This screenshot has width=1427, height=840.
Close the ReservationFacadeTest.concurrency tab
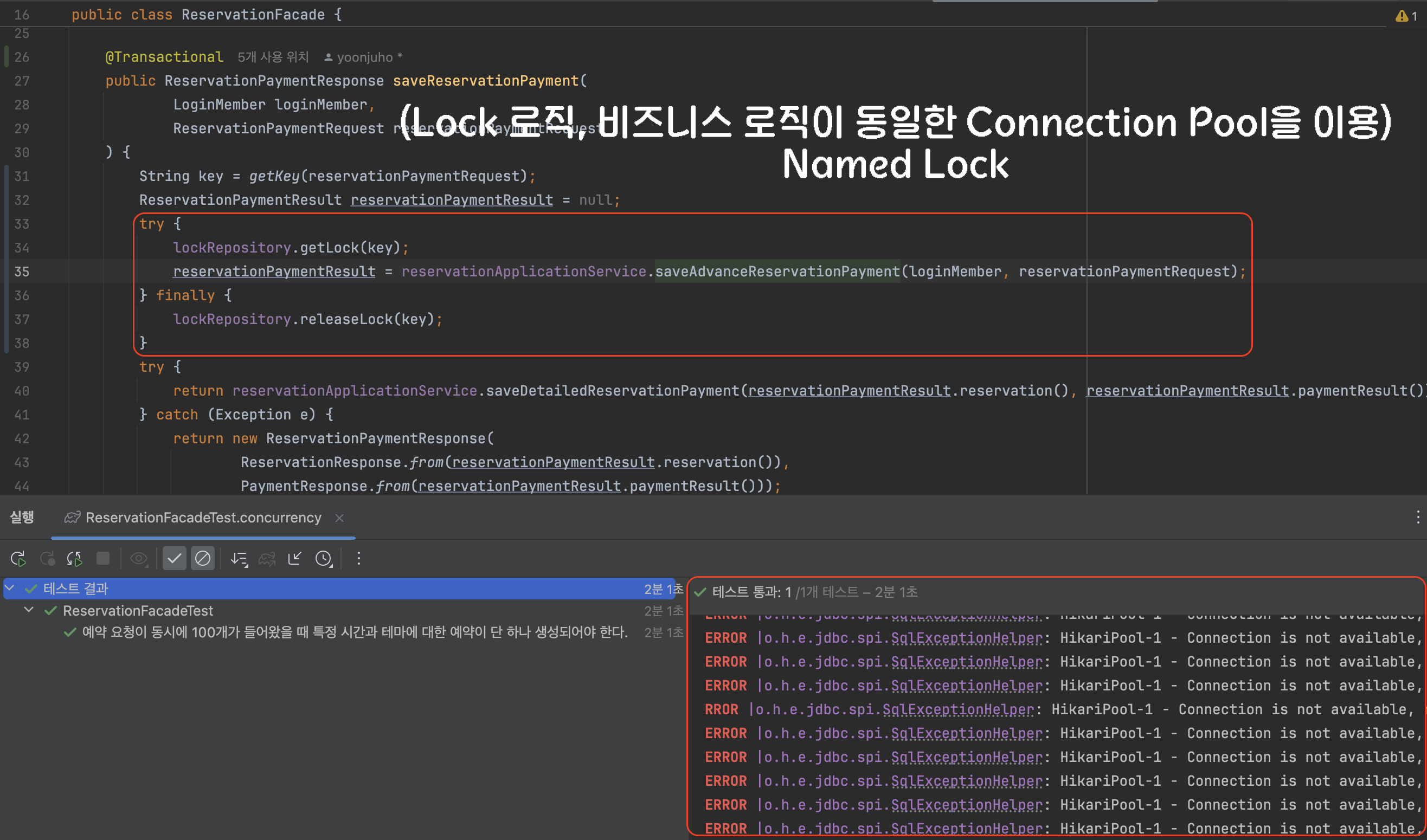339,518
